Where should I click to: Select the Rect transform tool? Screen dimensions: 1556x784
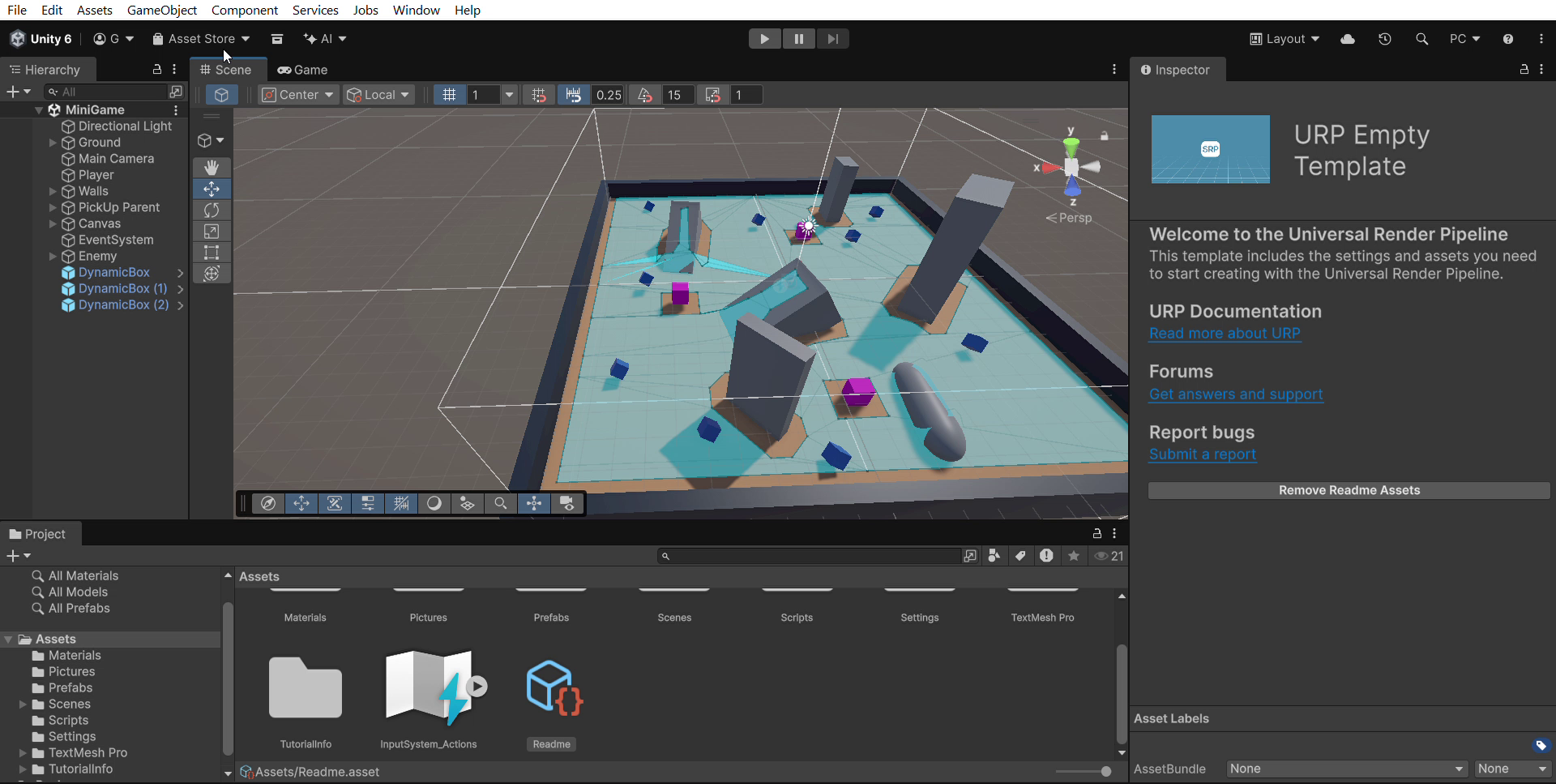[x=212, y=252]
